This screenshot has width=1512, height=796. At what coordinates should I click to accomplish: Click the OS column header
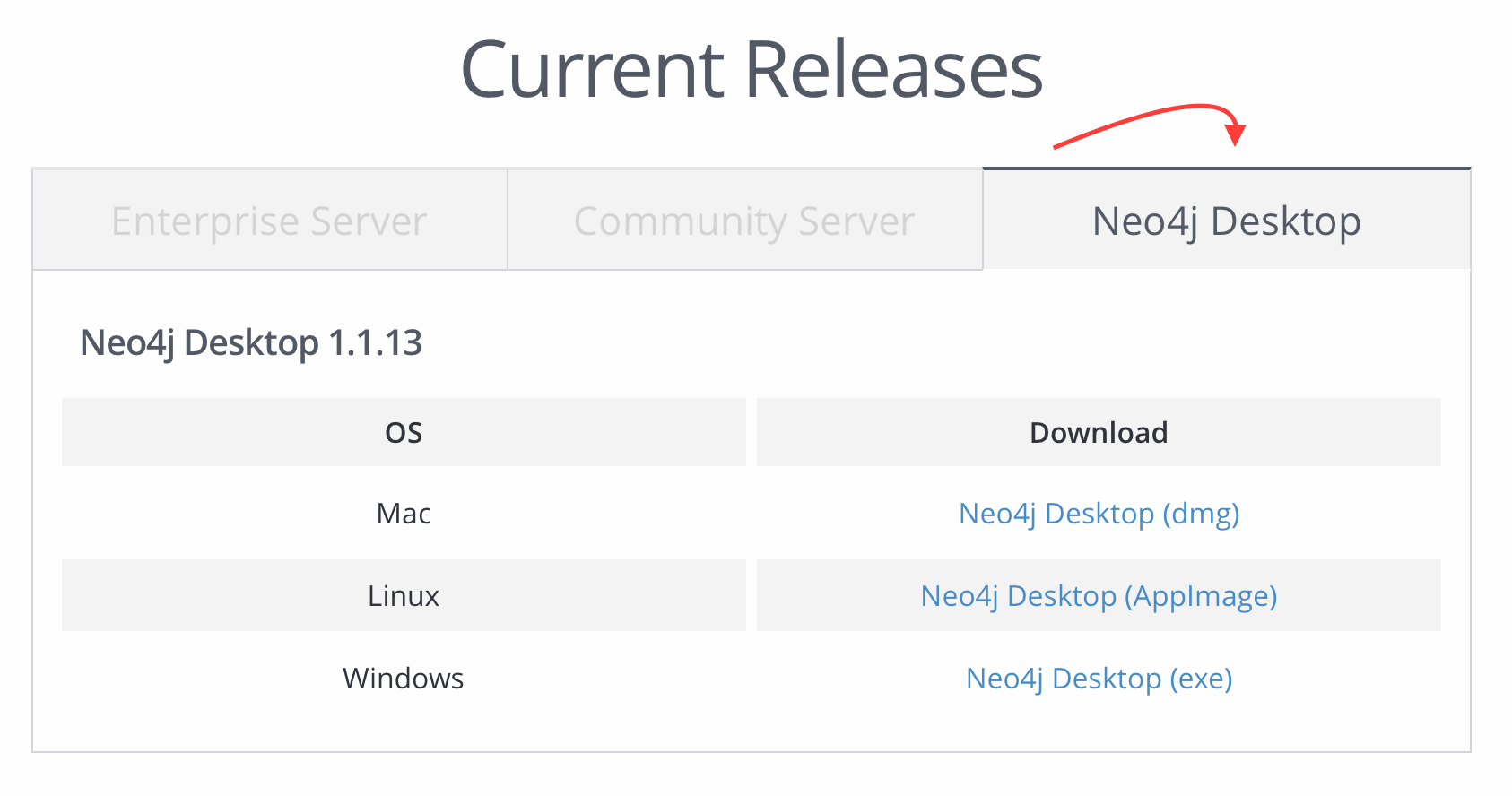404,433
